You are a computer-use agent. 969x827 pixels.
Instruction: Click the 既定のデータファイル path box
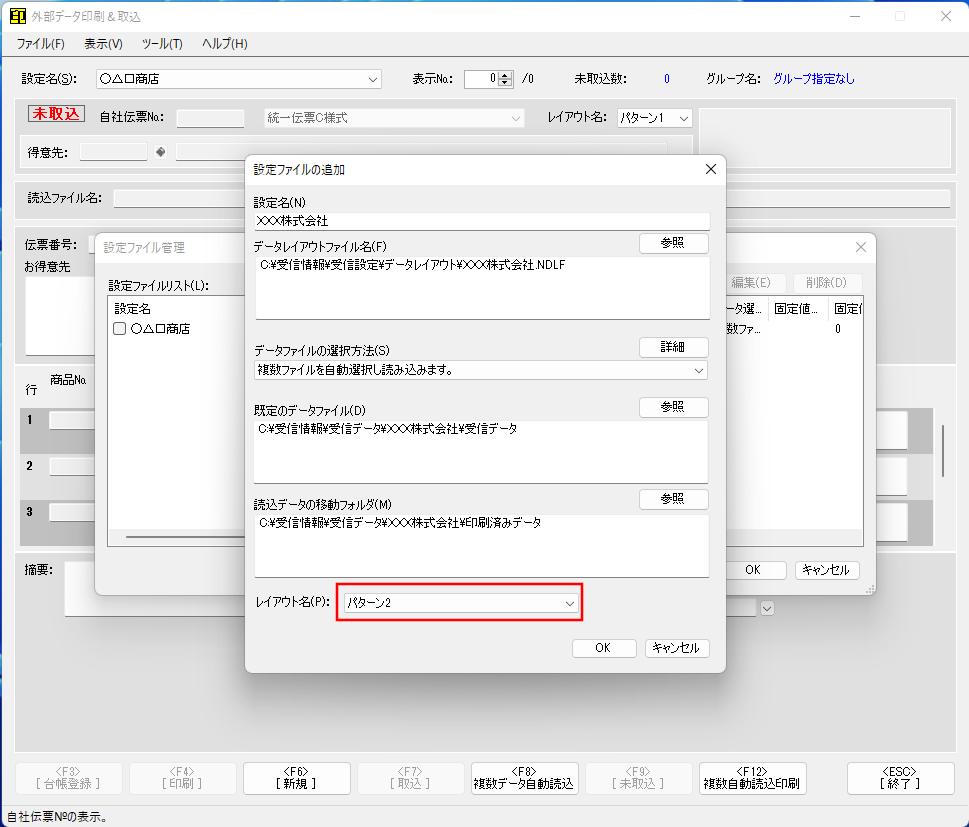point(481,452)
